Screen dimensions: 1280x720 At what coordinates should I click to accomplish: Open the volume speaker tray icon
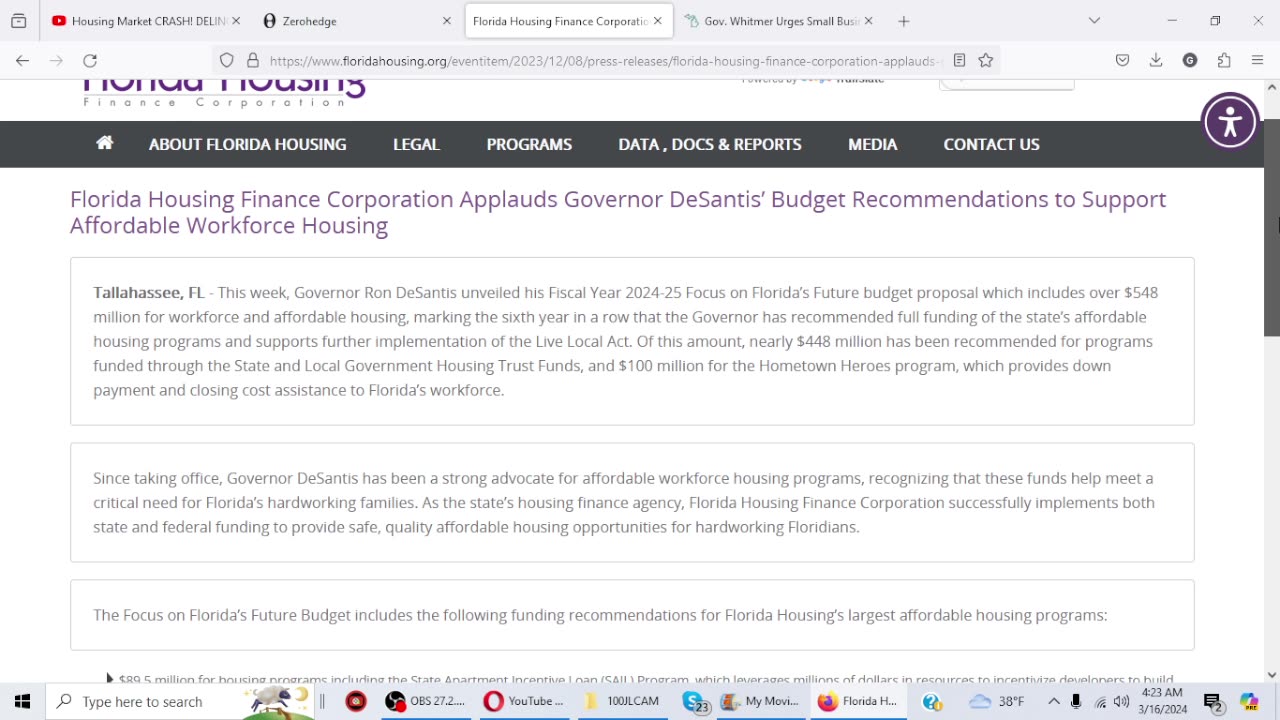[1121, 701]
